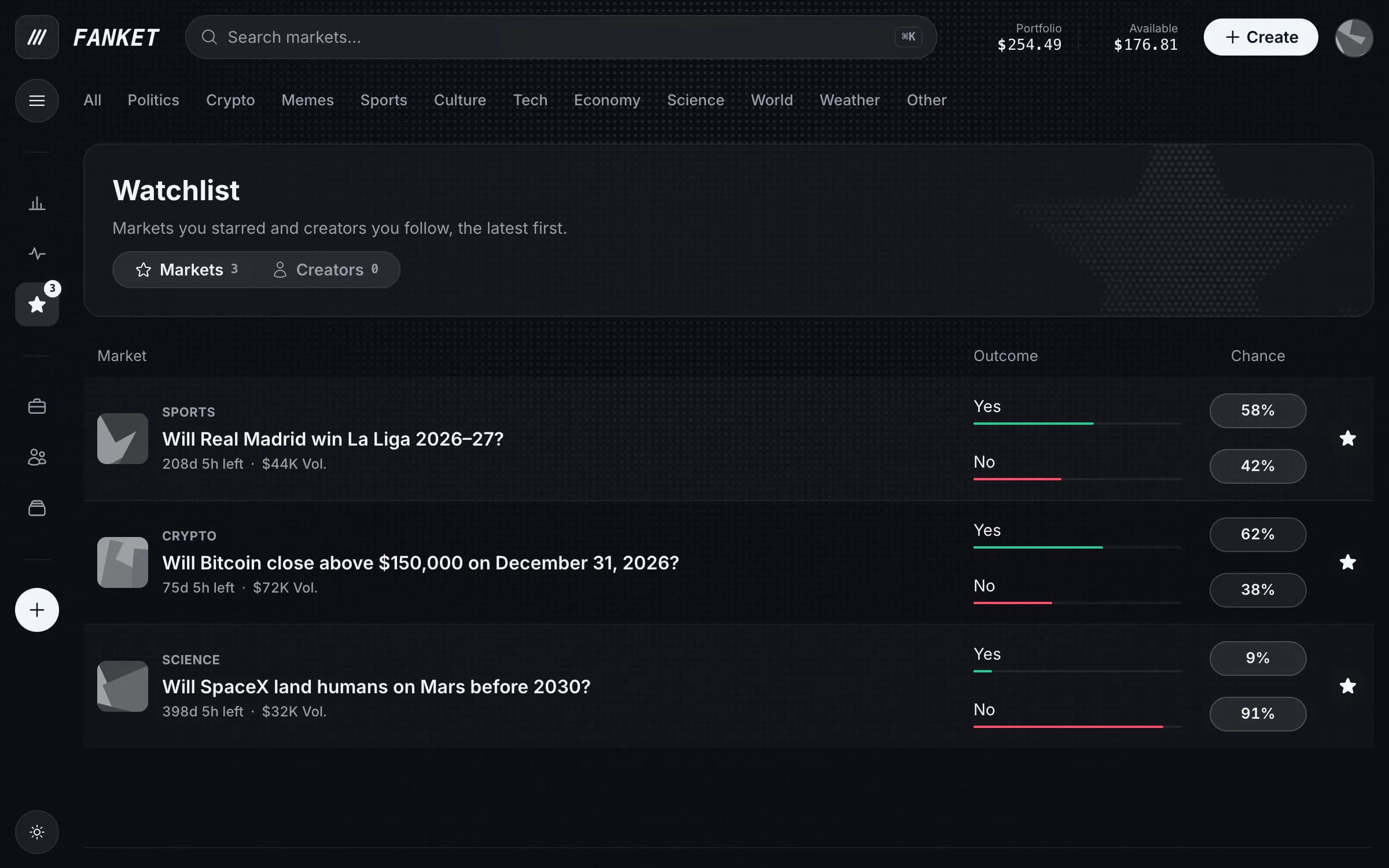Viewport: 1389px width, 868px height.
Task: Open the activity pulse sidebar icon
Action: 37,253
